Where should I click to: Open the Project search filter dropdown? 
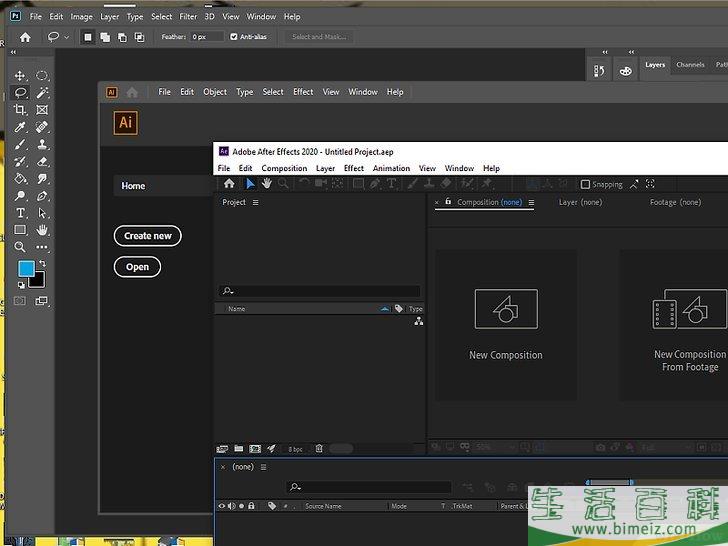click(x=228, y=291)
